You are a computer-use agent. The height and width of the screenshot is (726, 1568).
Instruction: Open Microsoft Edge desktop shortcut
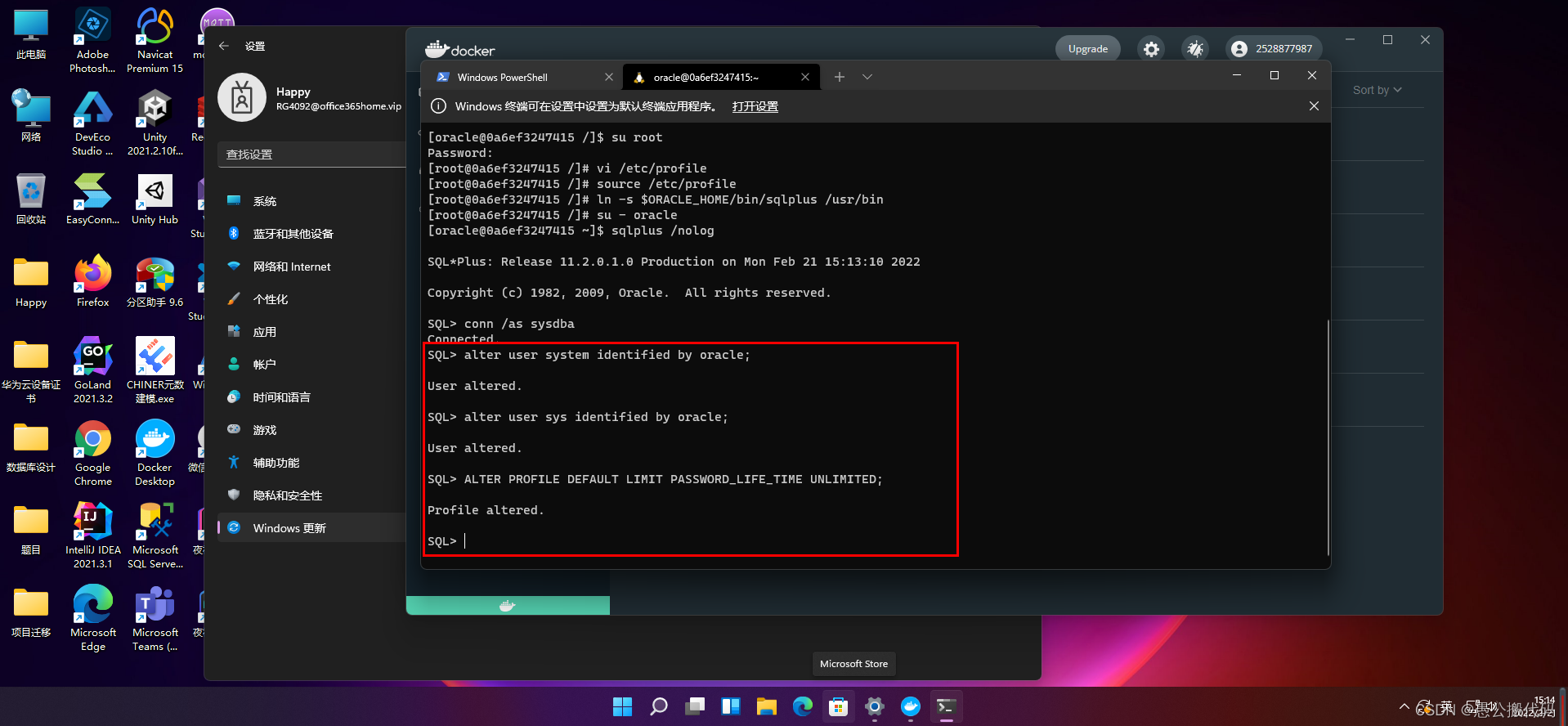(x=93, y=618)
